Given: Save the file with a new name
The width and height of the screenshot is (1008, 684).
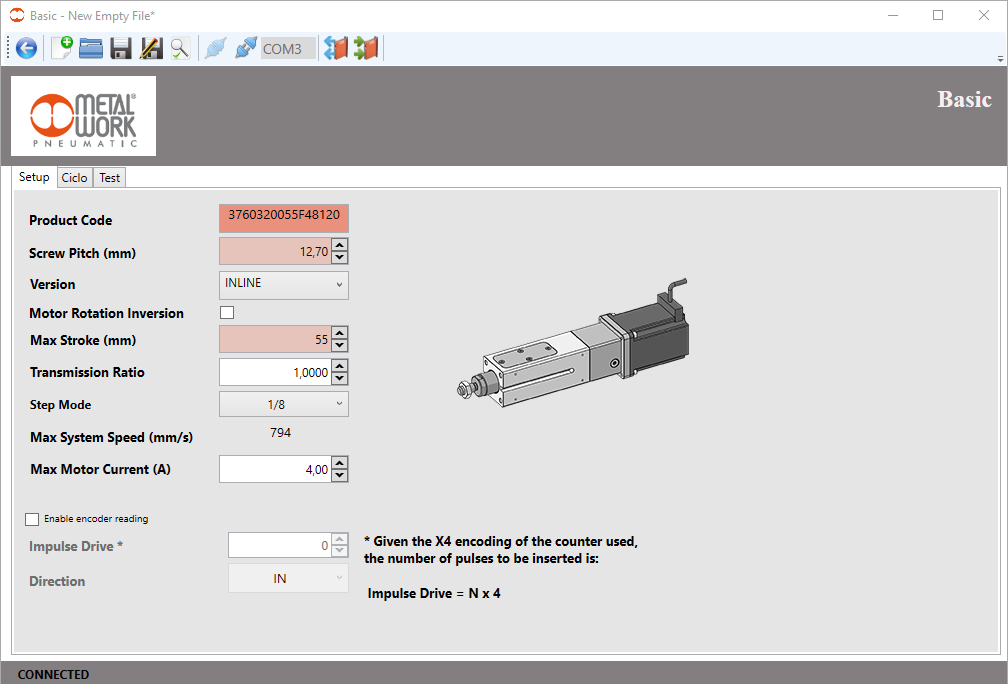Looking at the screenshot, I should (151, 48).
